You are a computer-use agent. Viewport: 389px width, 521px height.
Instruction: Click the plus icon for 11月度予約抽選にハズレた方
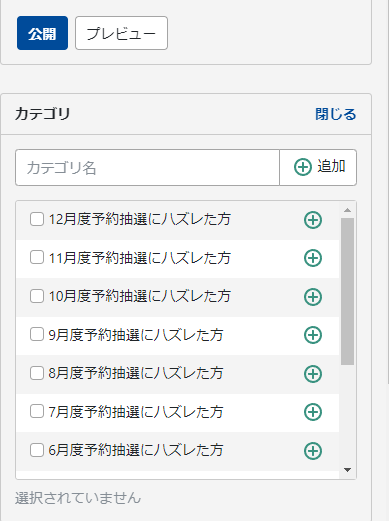click(313, 258)
